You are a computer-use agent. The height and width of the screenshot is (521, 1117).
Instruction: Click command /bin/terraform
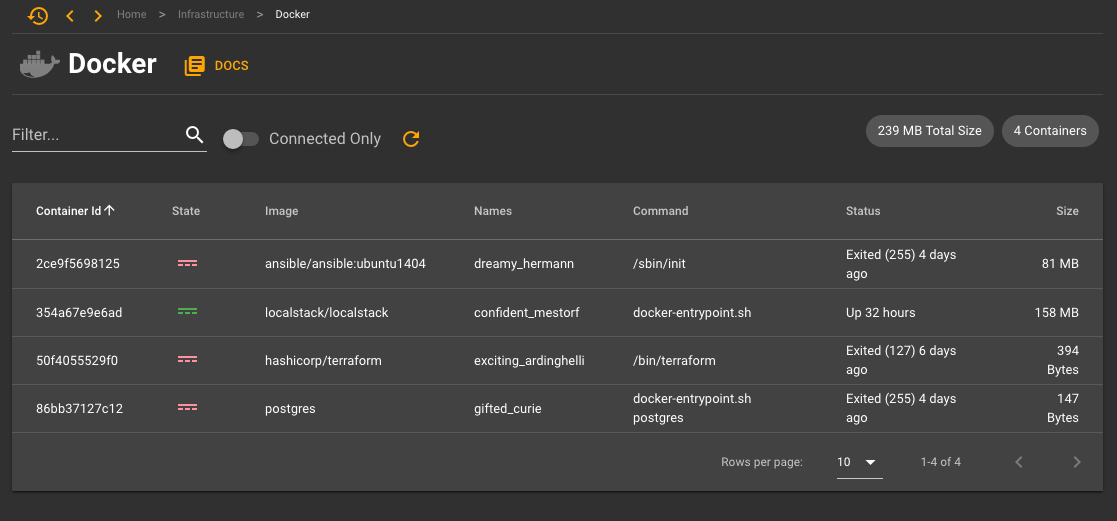coord(674,361)
